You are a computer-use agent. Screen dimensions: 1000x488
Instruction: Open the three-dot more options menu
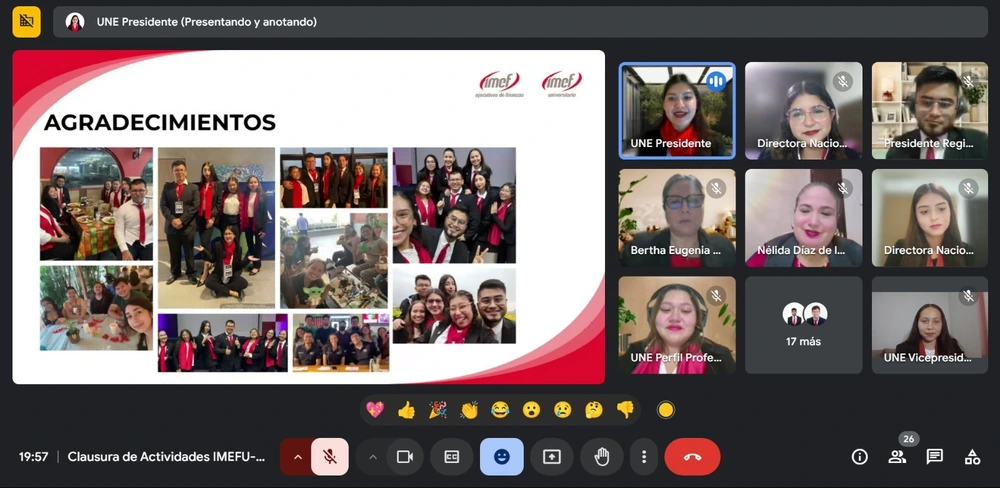pos(643,457)
